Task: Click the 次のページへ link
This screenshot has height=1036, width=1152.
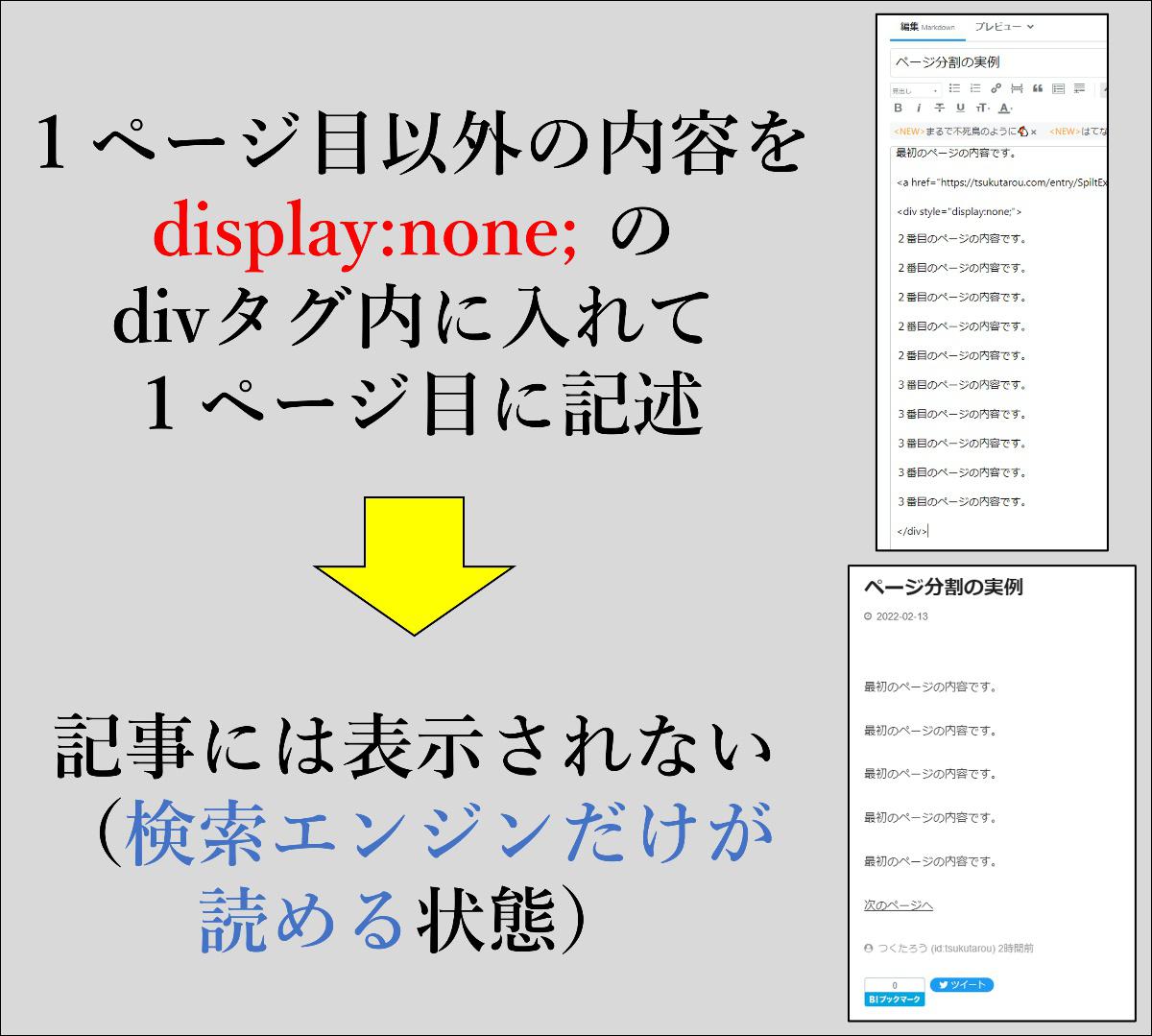Action: point(899,905)
